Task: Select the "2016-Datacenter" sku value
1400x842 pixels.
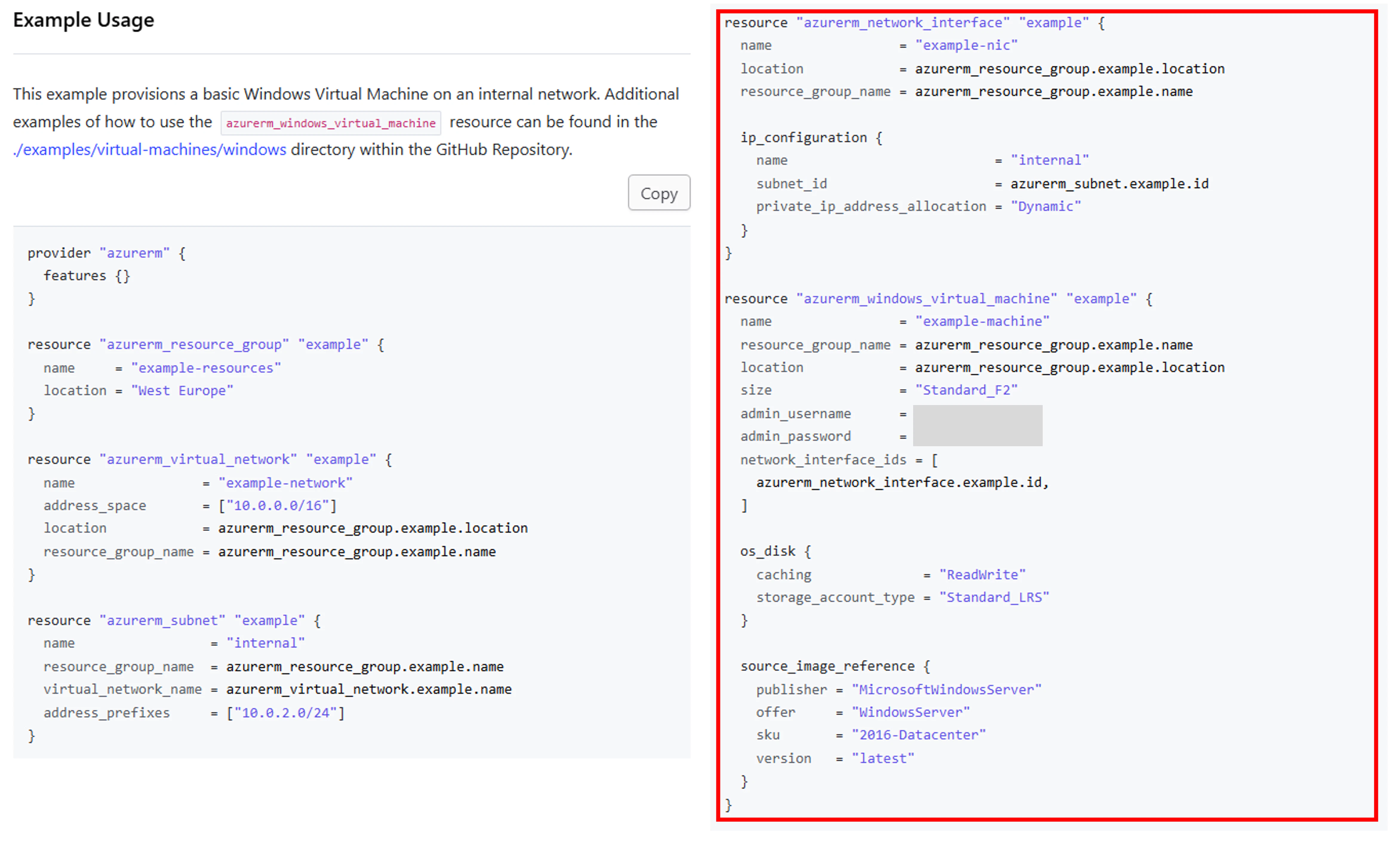Action: [919, 735]
